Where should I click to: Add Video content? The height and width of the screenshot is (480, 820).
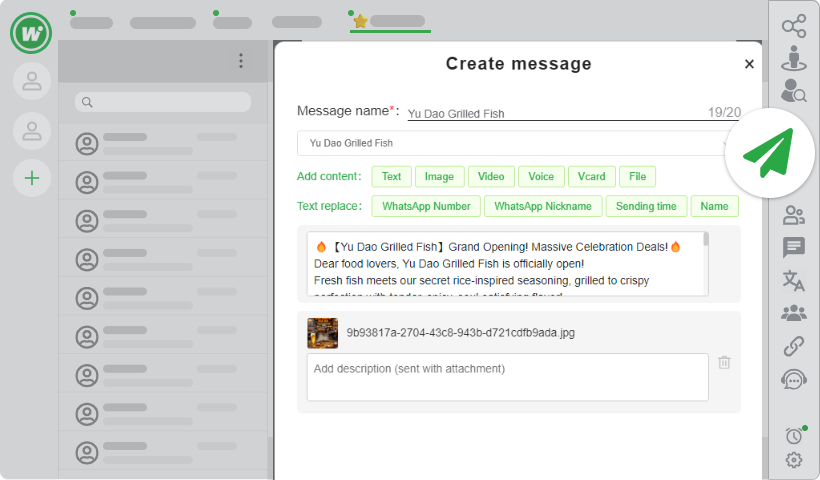click(x=491, y=177)
